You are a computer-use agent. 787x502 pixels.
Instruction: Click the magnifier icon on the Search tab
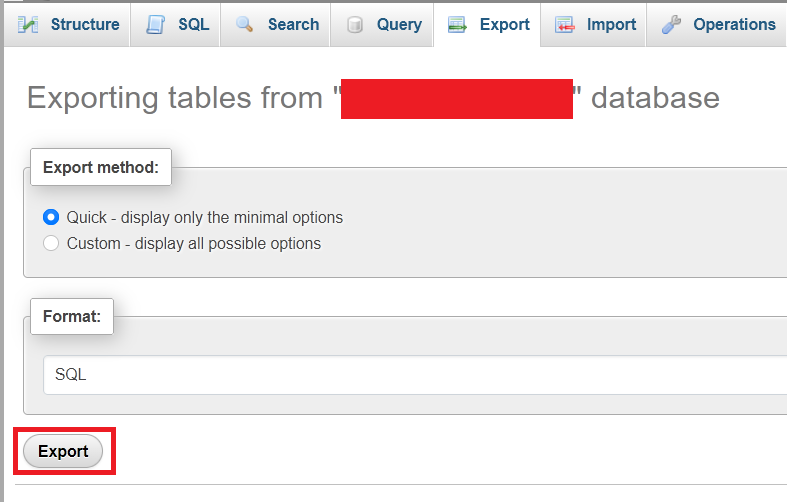coord(245,24)
